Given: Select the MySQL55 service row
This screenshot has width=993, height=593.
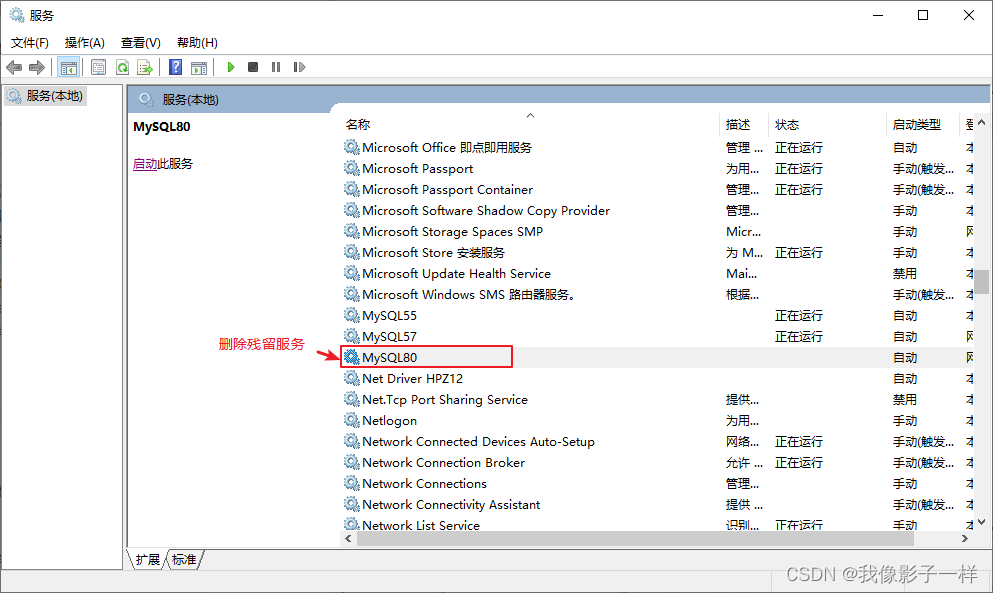Looking at the screenshot, I should pyautogui.click(x=657, y=315).
